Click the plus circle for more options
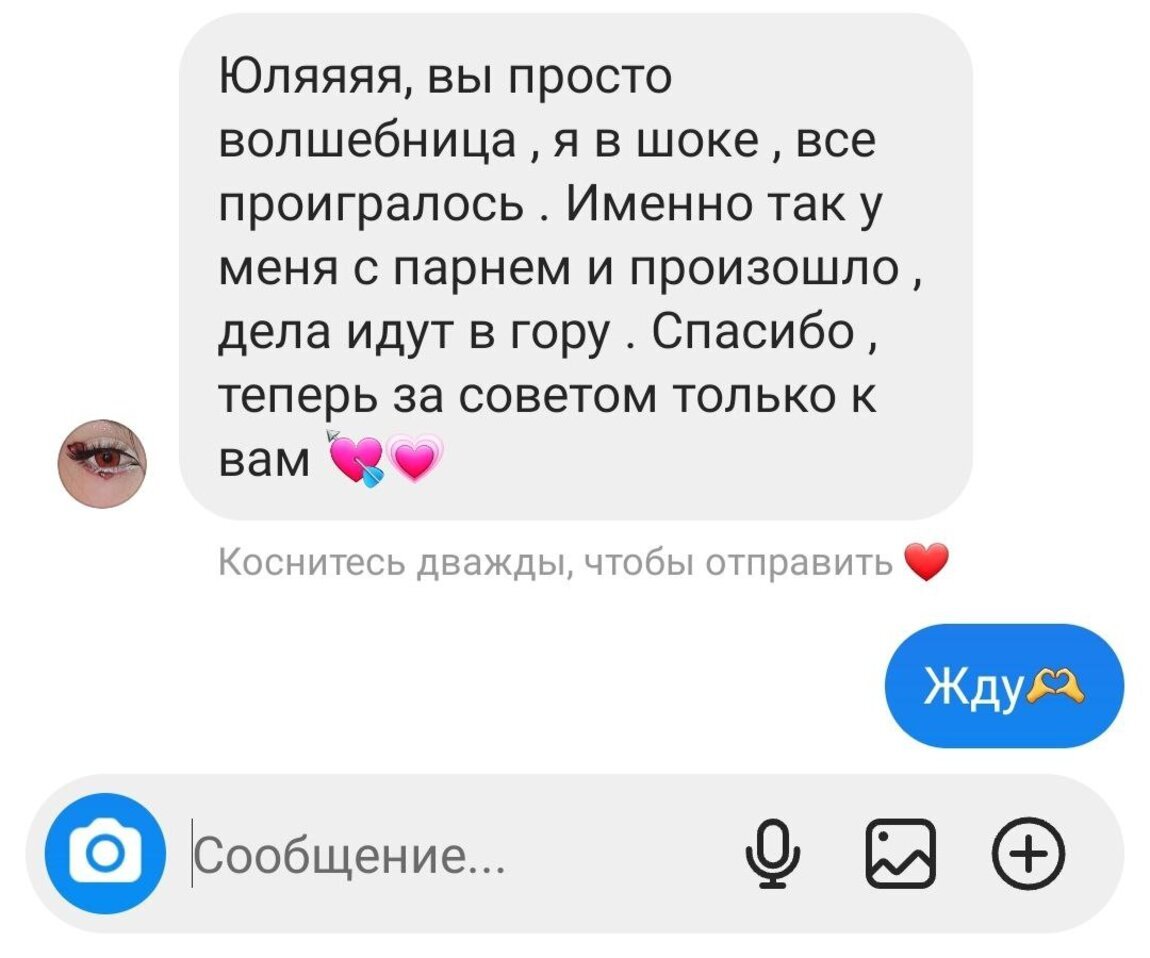This screenshot has width=1150, height=958. coord(1028,854)
